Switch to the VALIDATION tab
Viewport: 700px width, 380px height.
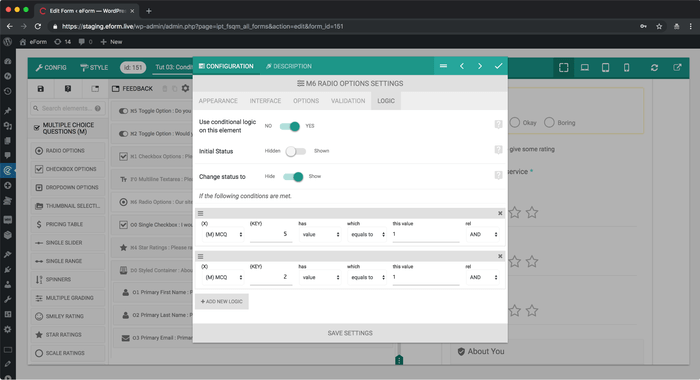tap(348, 101)
